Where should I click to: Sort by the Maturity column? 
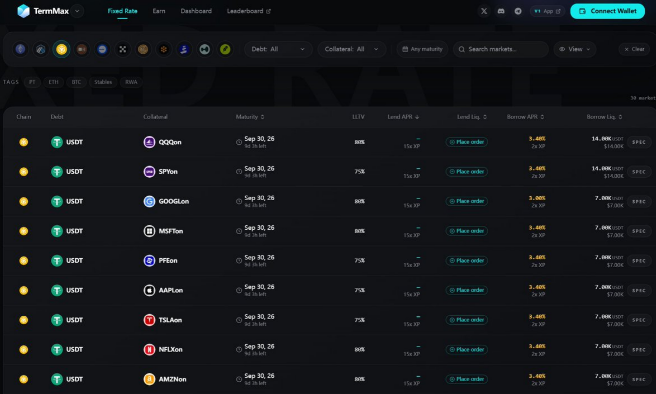click(250, 117)
